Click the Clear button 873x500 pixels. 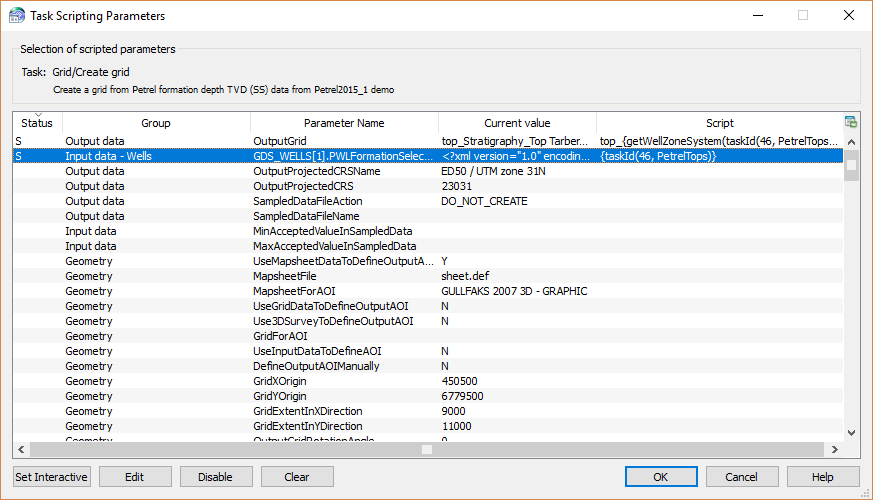[x=296, y=477]
